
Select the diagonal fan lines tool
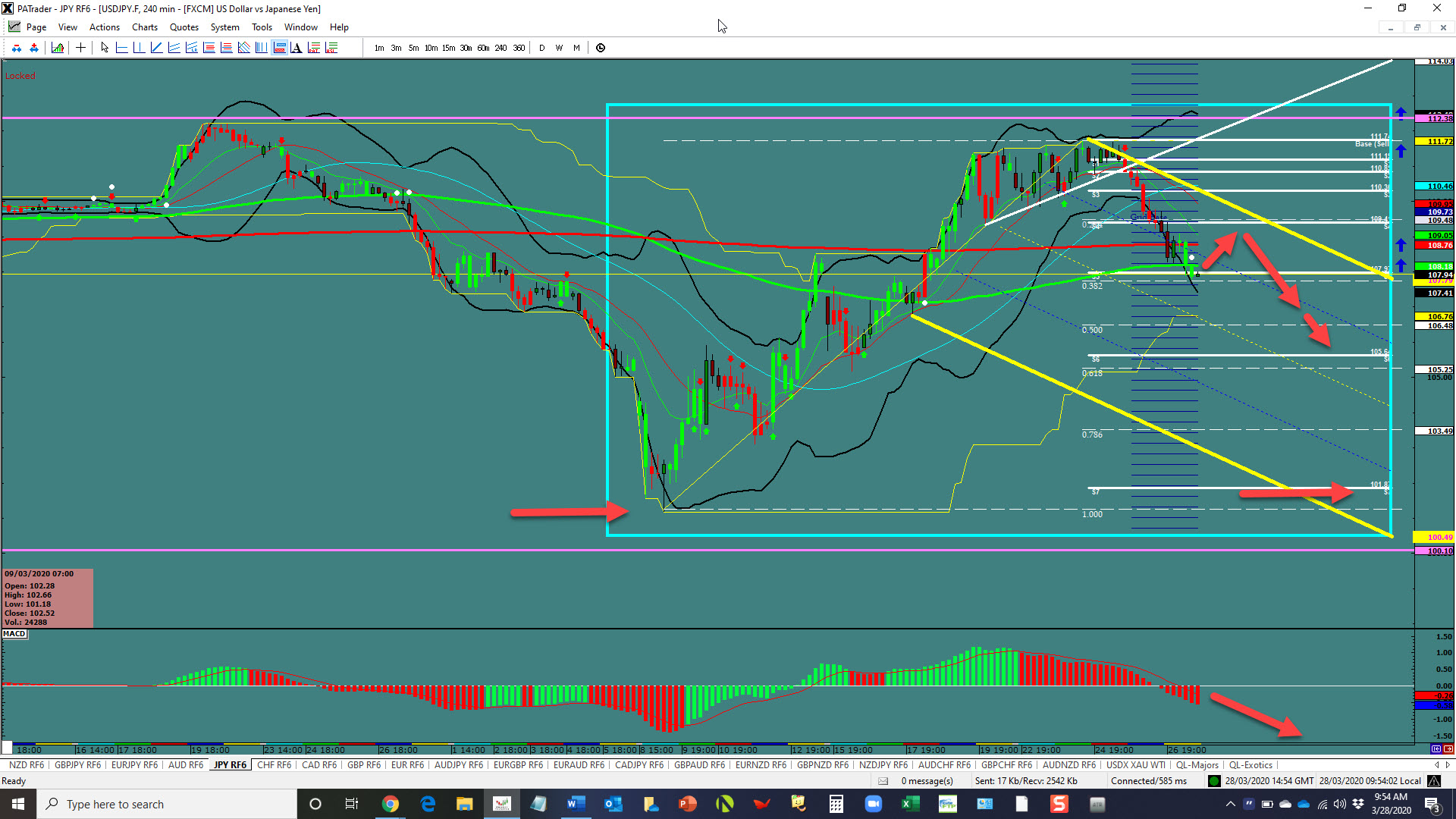coord(243,48)
